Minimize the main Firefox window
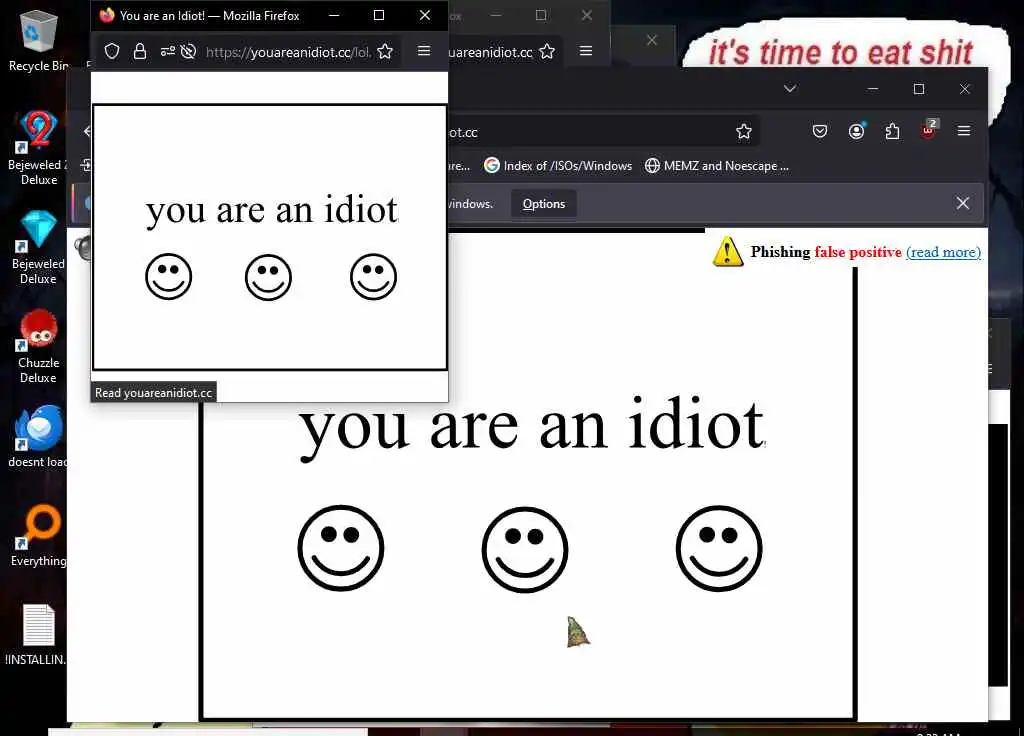Viewport: 1024px width, 736px height. click(x=872, y=89)
